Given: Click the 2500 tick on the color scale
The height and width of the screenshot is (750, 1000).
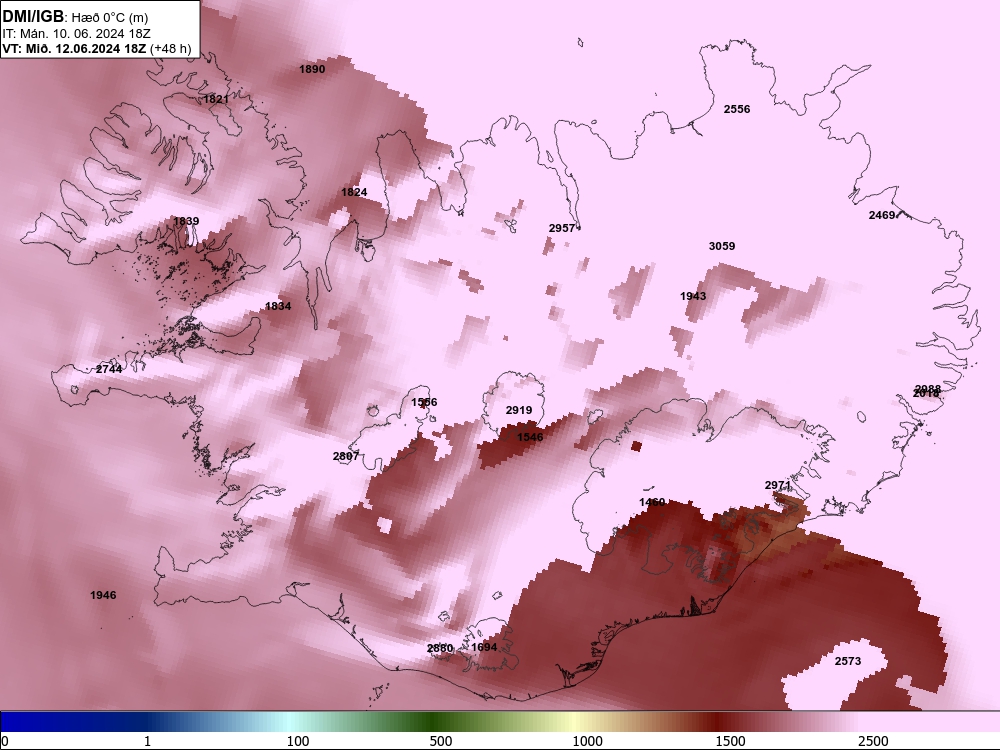Looking at the screenshot, I should (x=873, y=741).
